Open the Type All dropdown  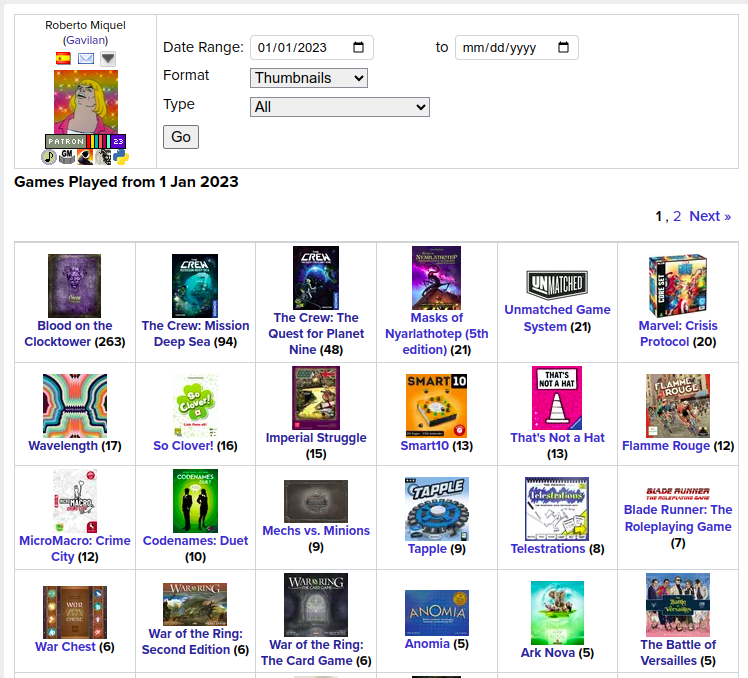click(x=340, y=107)
